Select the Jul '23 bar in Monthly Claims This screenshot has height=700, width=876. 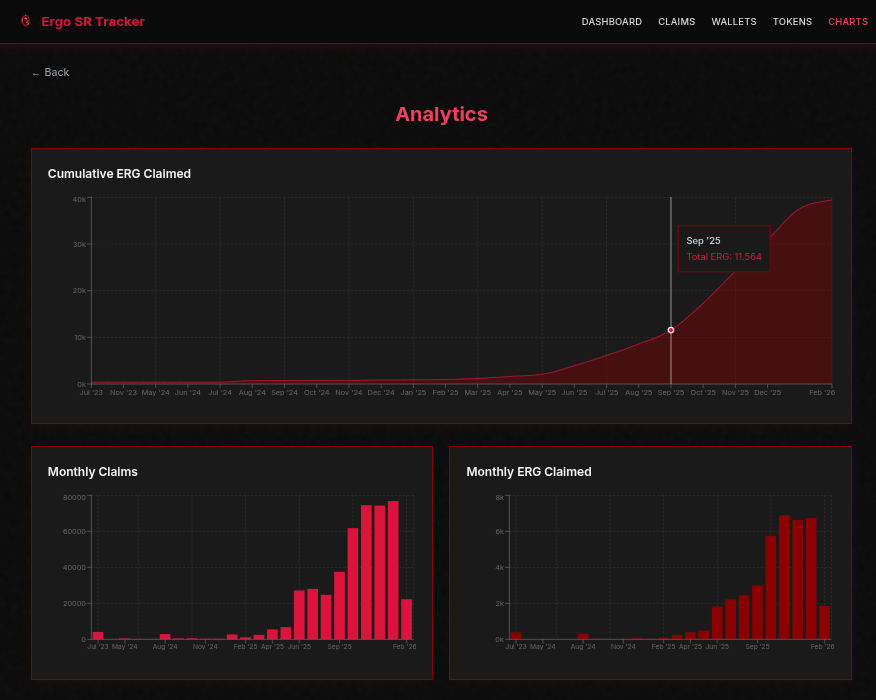(98, 636)
